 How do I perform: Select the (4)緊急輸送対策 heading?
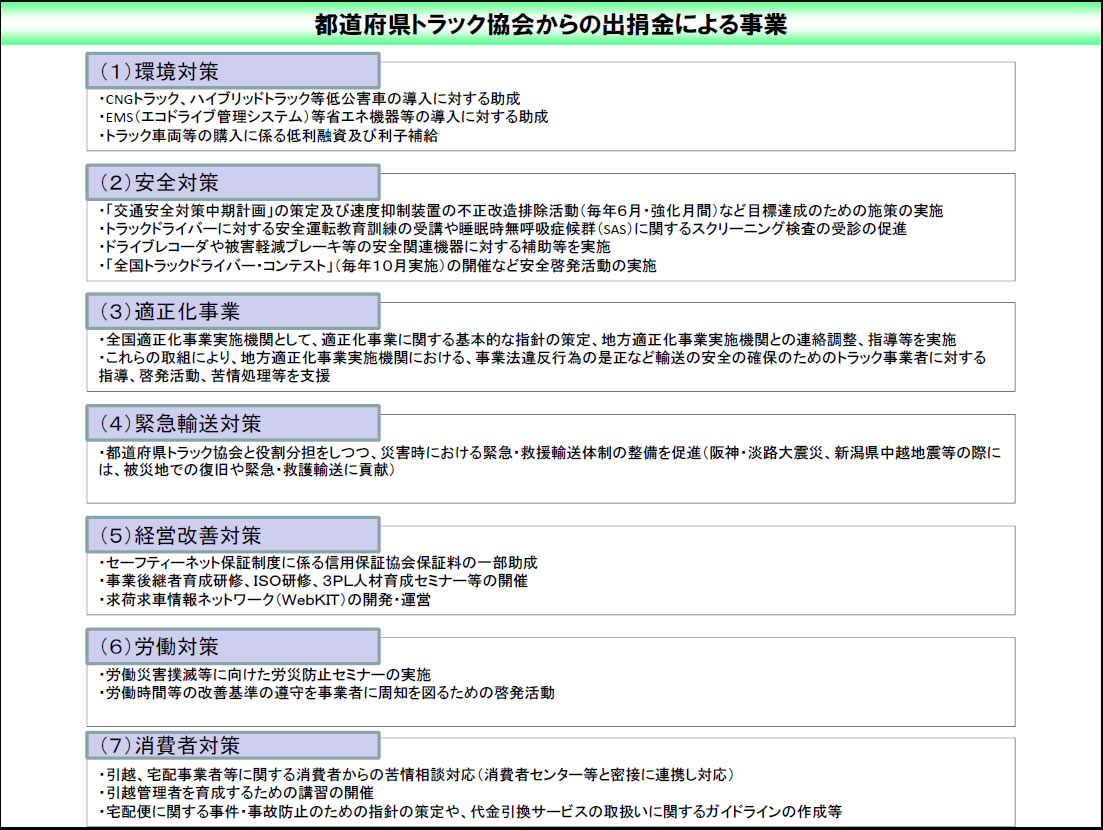point(233,423)
